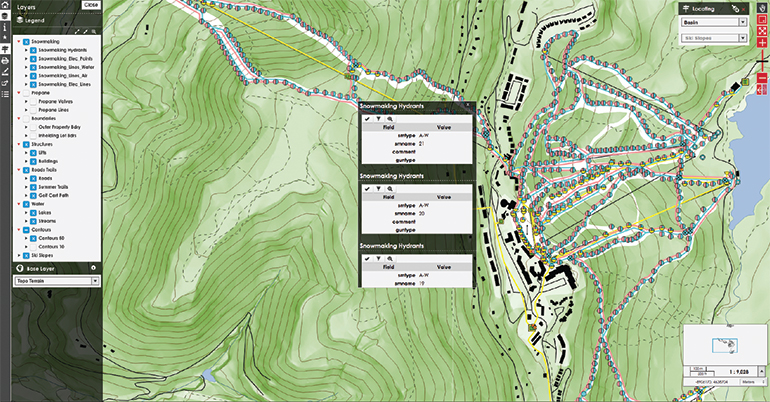Click the print icon in left sidebar
This screenshot has width=770, height=402.
pyautogui.click(x=5, y=60)
